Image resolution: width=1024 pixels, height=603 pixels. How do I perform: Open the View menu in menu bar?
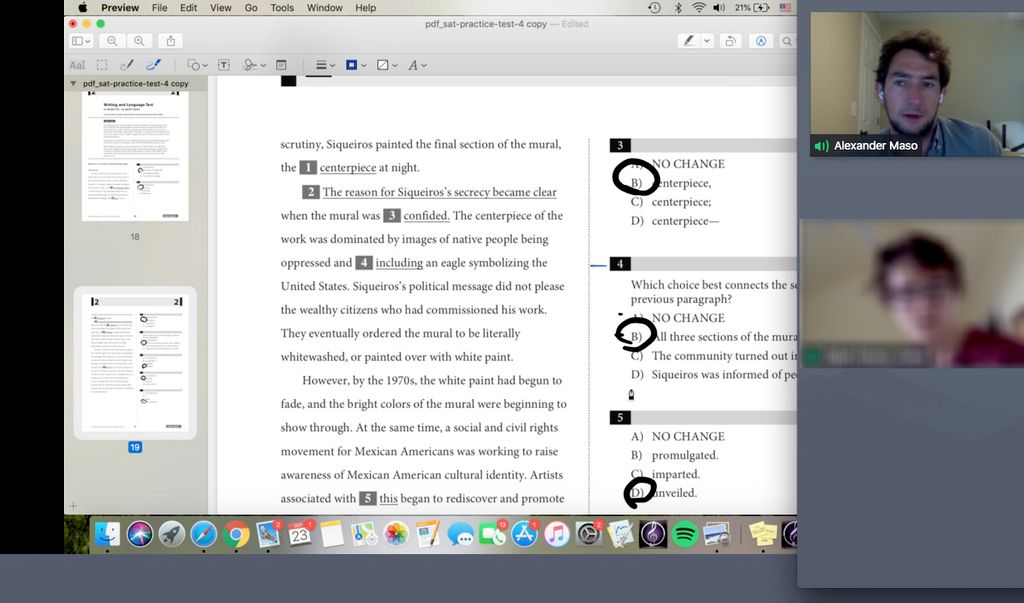pos(223,8)
